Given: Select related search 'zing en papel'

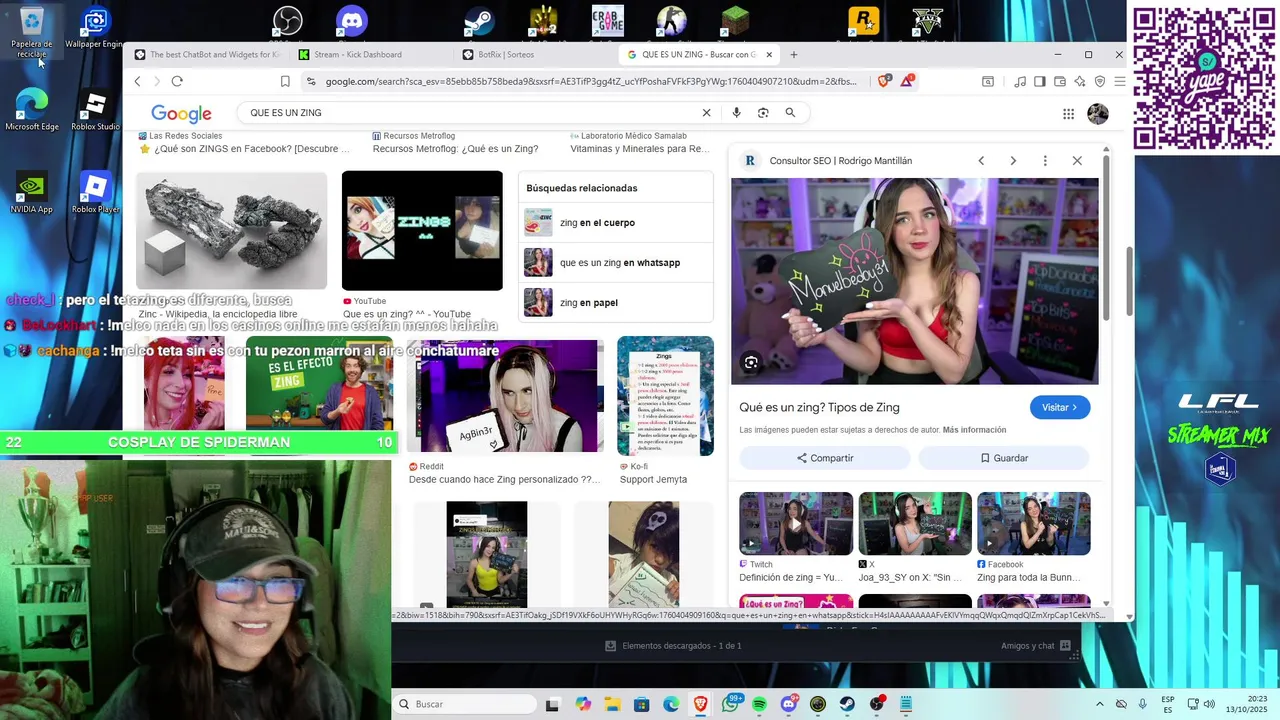Looking at the screenshot, I should coord(616,303).
